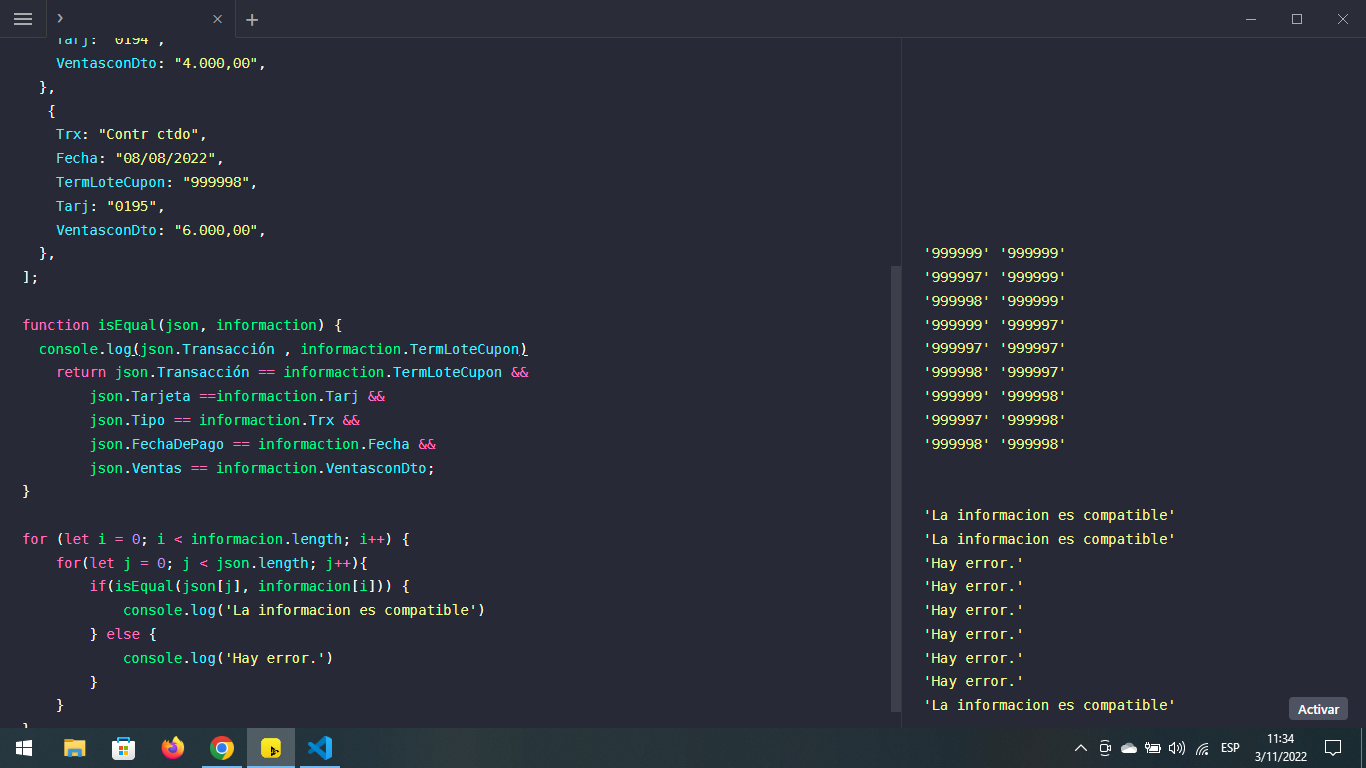Viewport: 1366px width, 768px height.
Task: Click the 'for(let j = 0' loop line
Action: tap(212, 563)
